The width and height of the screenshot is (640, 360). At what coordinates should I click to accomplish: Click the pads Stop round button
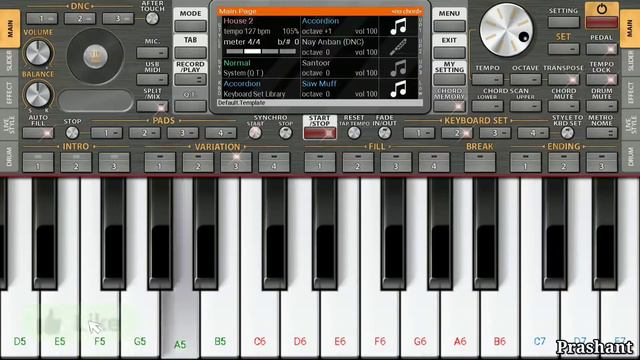coord(72,132)
